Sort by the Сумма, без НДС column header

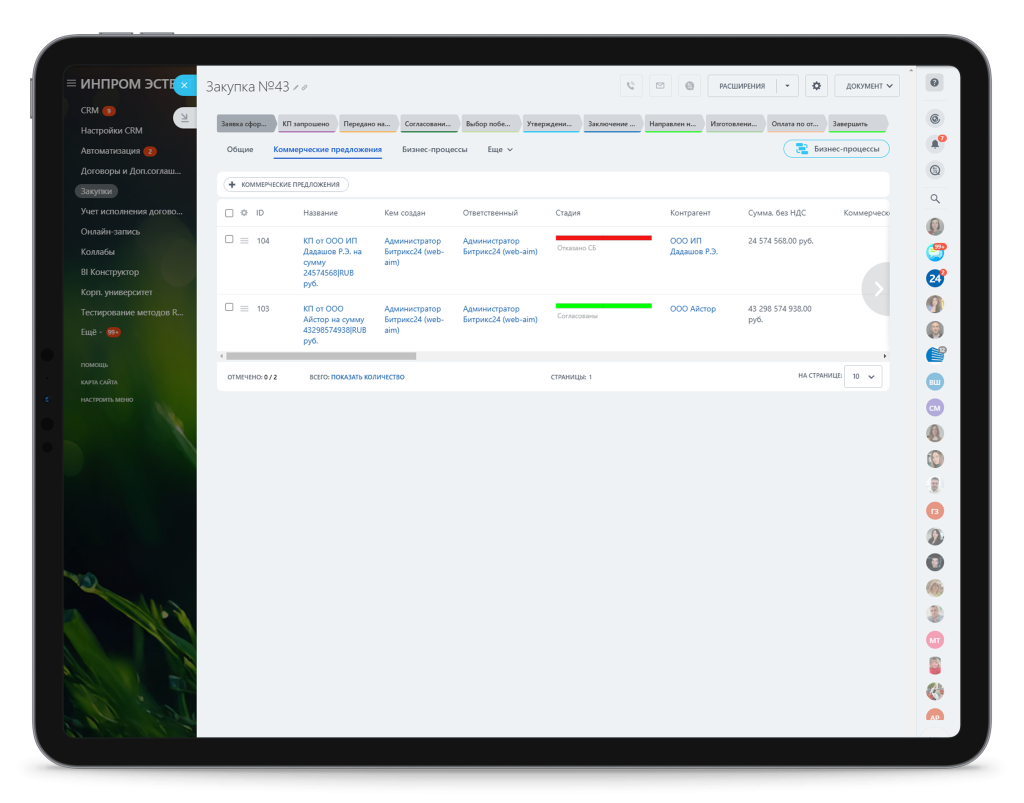click(x=776, y=213)
